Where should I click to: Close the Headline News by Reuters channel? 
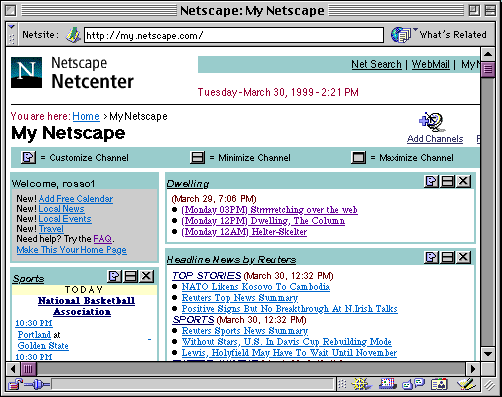463,257
